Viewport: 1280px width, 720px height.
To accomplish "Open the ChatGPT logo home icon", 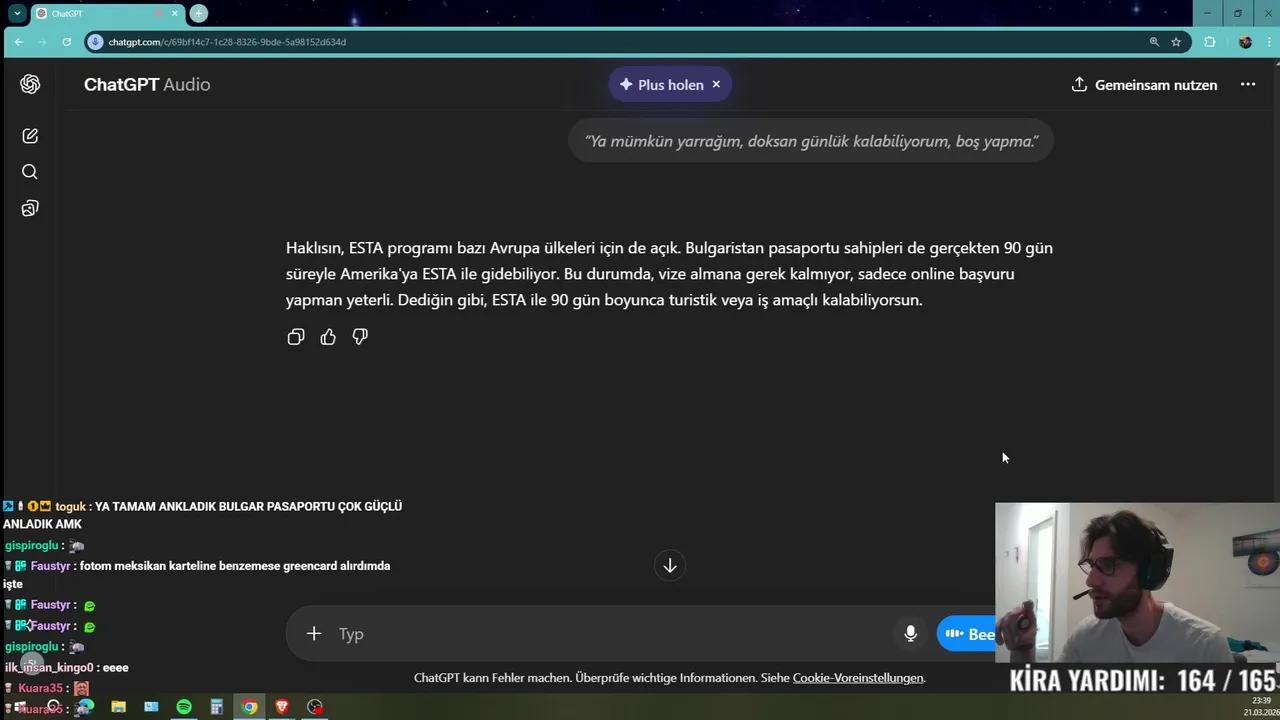I will (30, 84).
